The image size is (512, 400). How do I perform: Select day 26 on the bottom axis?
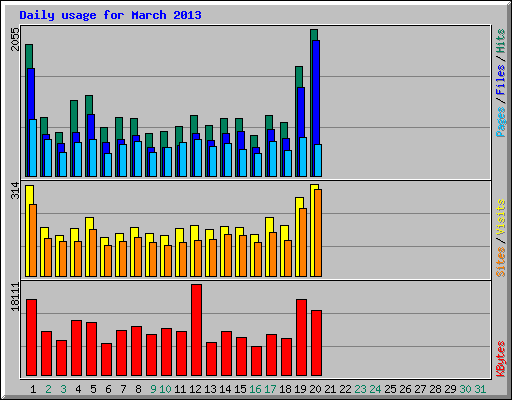point(405,389)
